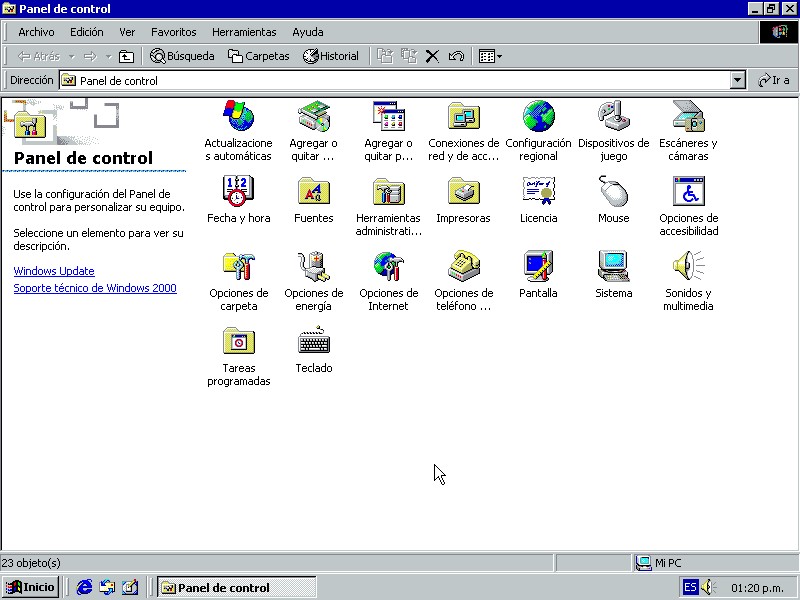Open the Fuentes folder icon

point(314,191)
